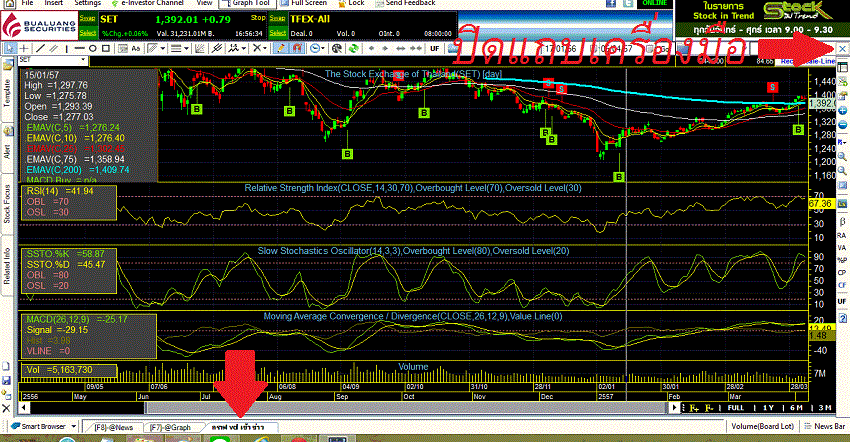Toggle the magnet snap icon
The image size is (850, 442).
(x=297, y=49)
